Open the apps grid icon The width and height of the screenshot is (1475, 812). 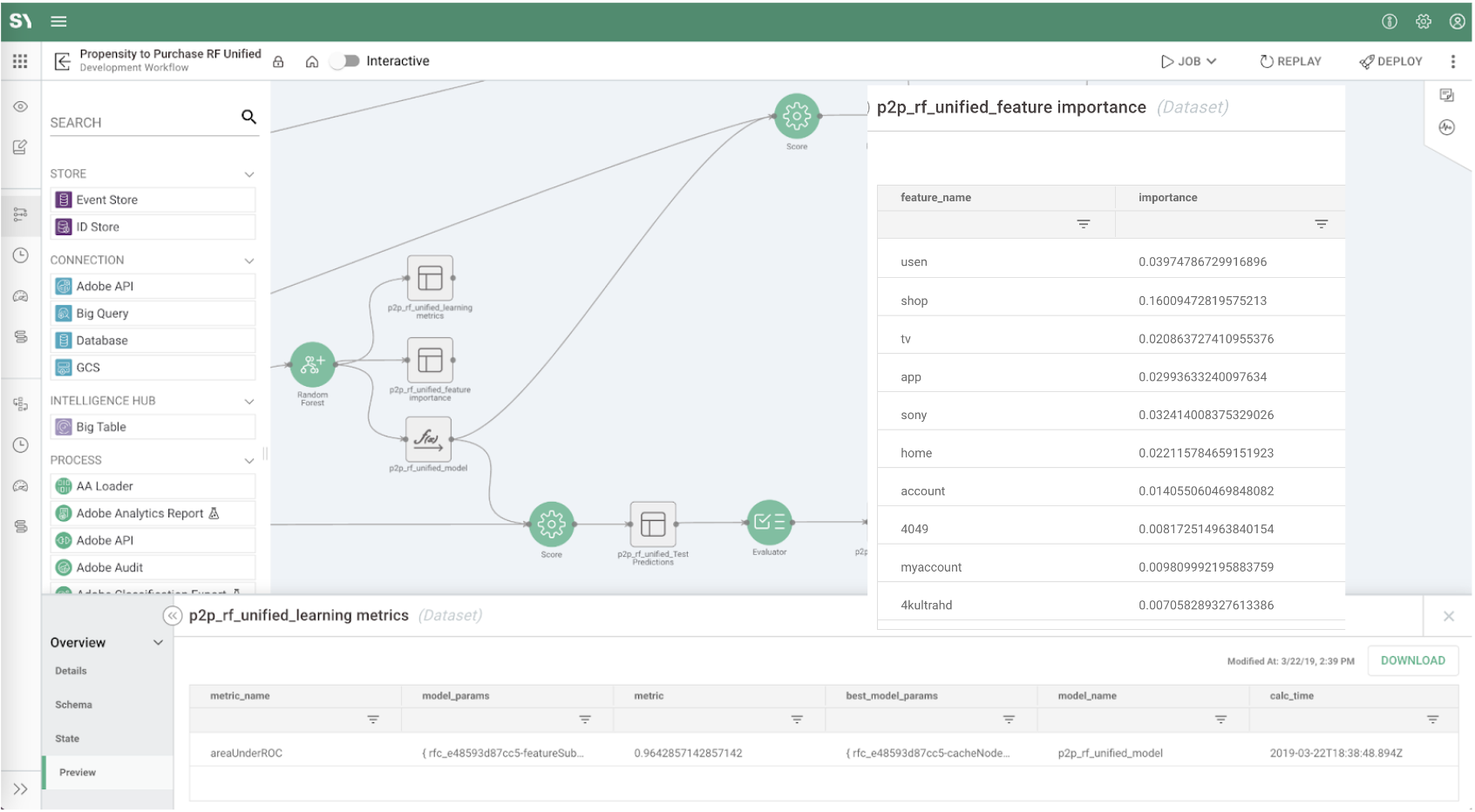(x=20, y=61)
